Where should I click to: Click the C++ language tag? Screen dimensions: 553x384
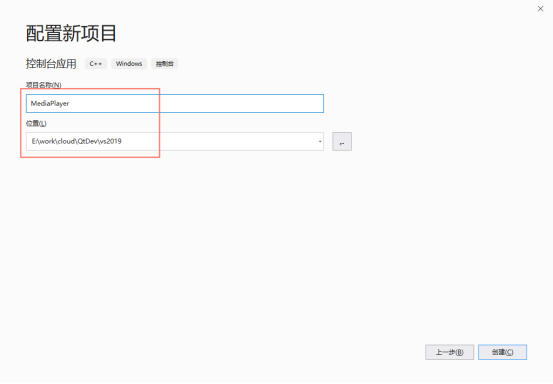(x=96, y=64)
